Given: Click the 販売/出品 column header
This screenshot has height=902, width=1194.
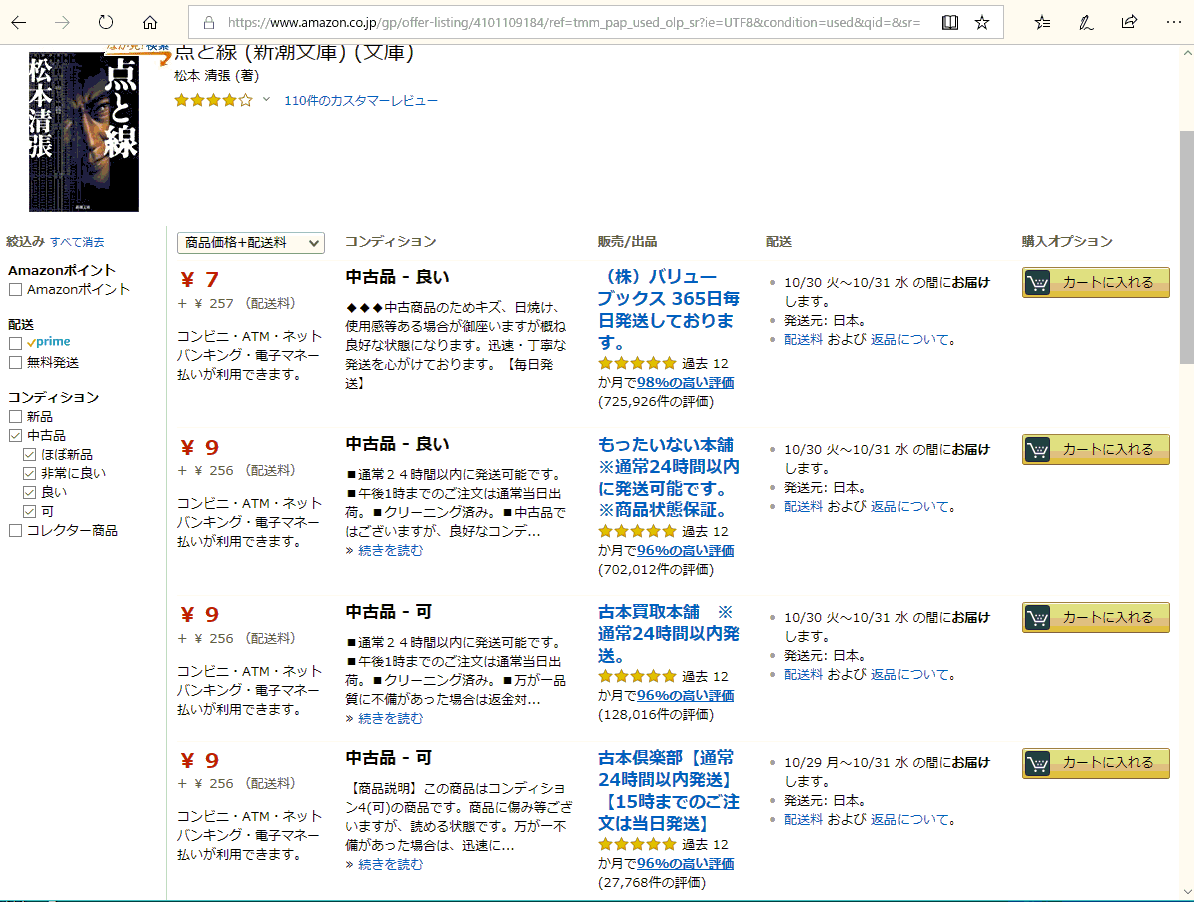Looking at the screenshot, I should (627, 242).
